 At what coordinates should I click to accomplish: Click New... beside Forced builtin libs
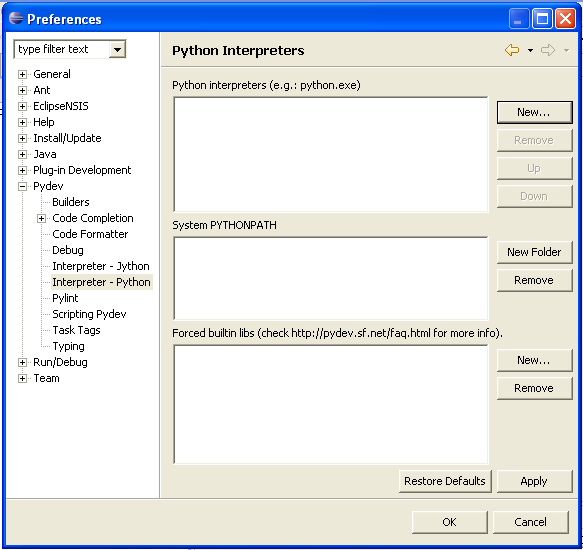coord(534,360)
